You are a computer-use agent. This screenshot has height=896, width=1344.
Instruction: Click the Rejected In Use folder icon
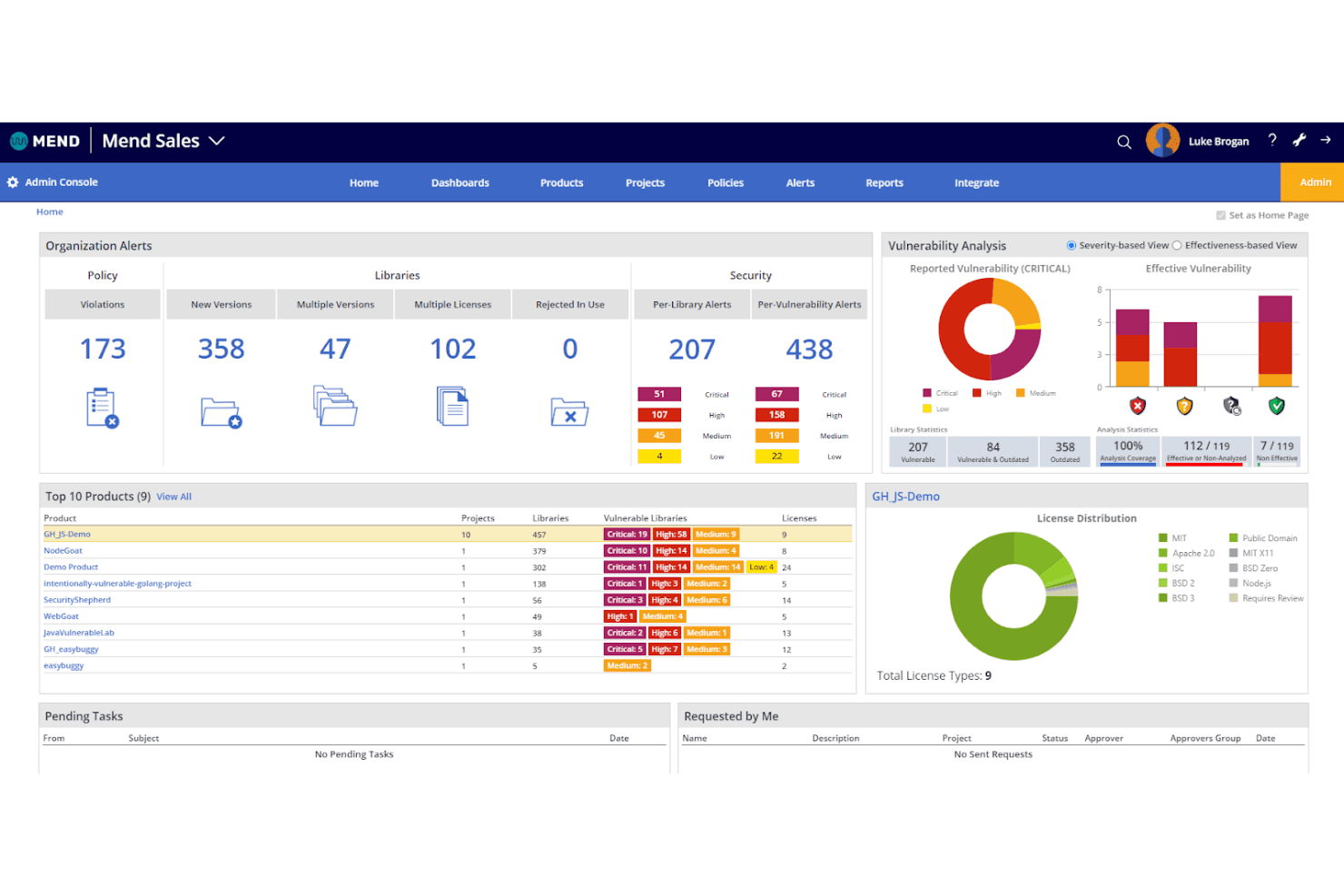point(569,412)
